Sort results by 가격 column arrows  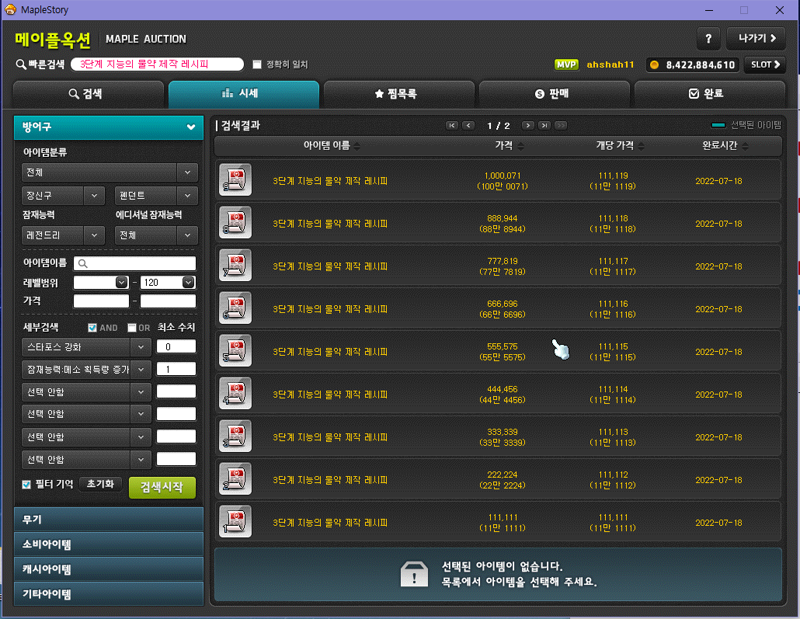point(520,146)
